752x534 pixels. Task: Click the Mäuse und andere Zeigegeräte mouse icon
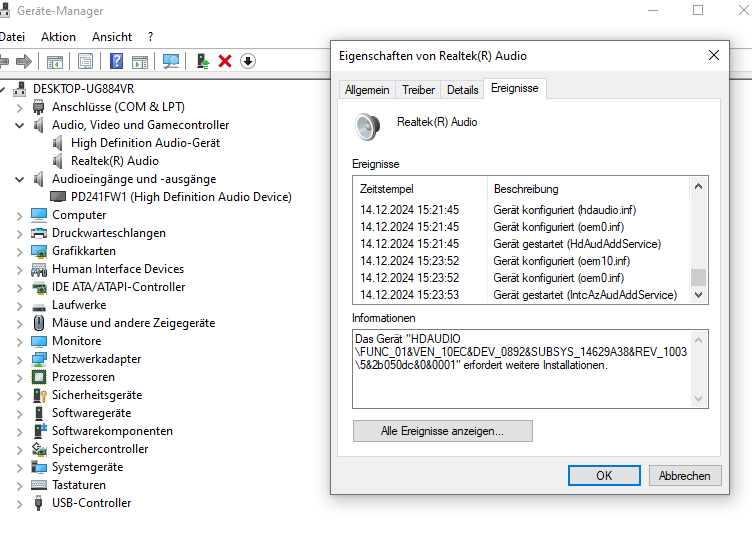(x=39, y=323)
